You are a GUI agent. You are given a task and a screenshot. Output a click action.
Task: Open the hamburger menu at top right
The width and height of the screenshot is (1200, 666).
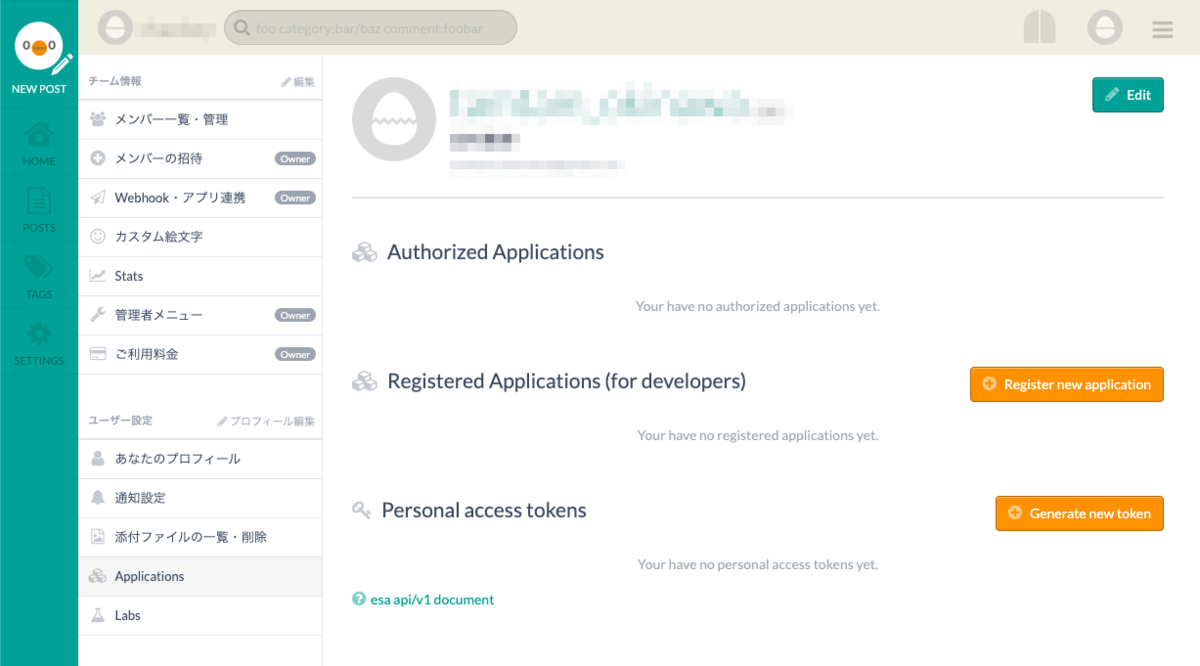click(x=1162, y=30)
